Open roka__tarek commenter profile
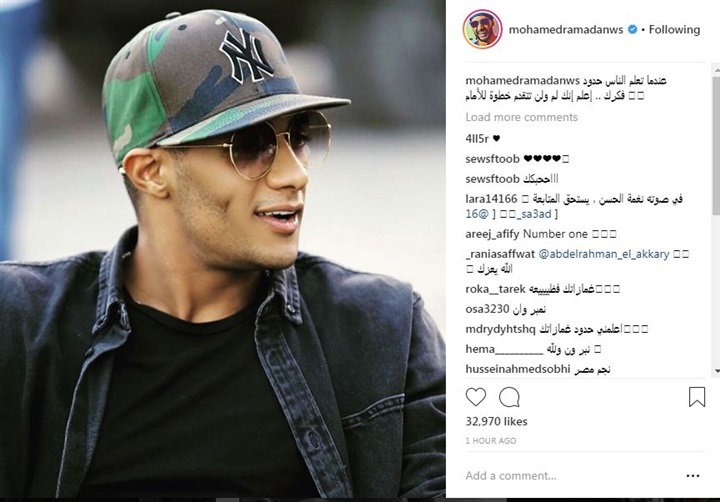720x502 pixels. [x=495, y=289]
